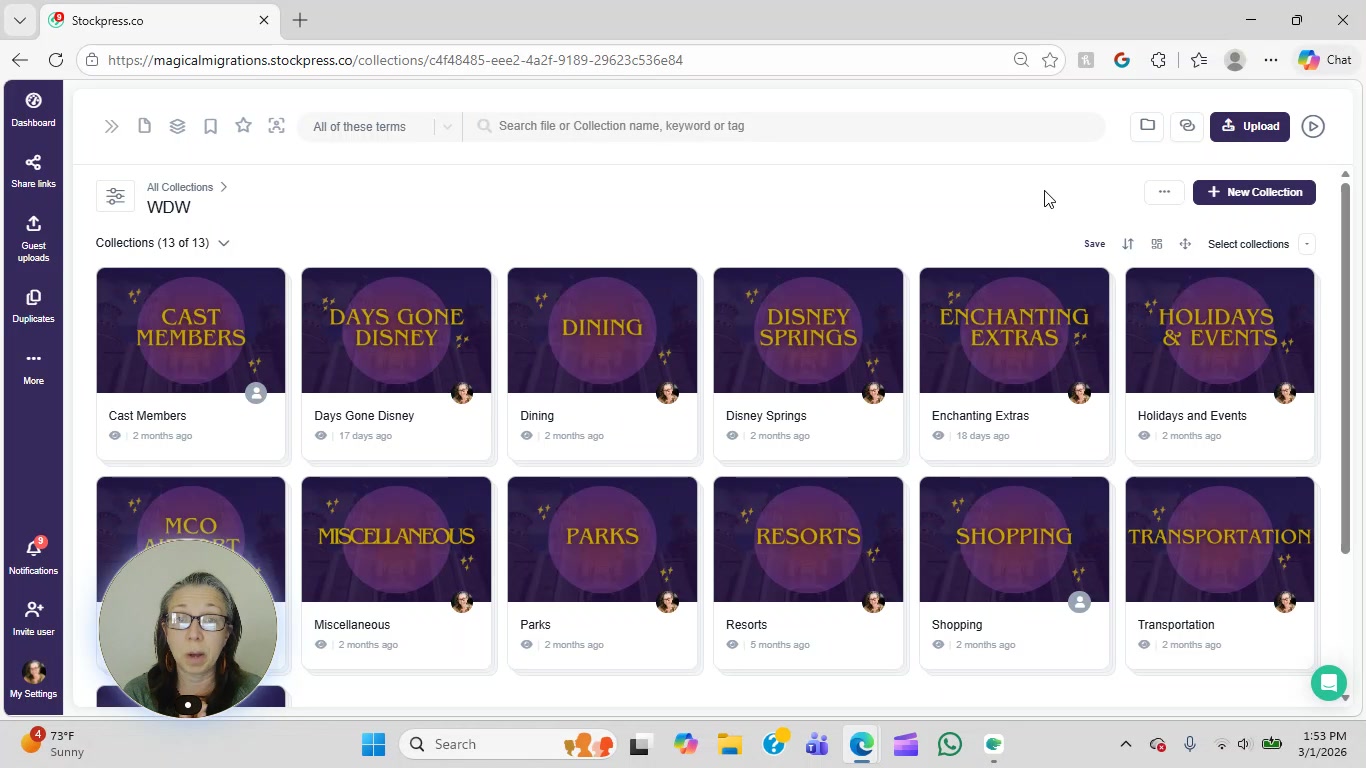Go to Duplicates in the sidebar

(x=33, y=306)
